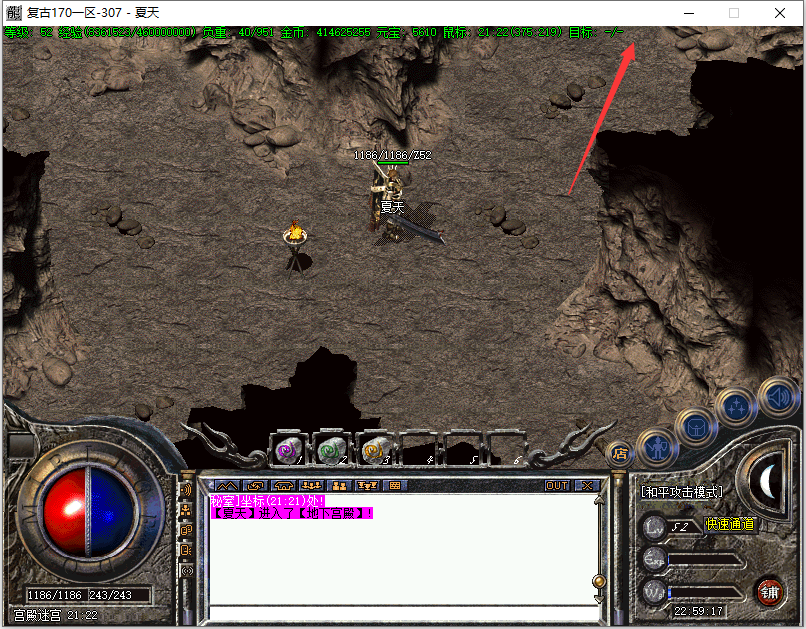Screen dimensions: 806x629
Task: Click the Wgt weight bar
Action: click(x=705, y=593)
